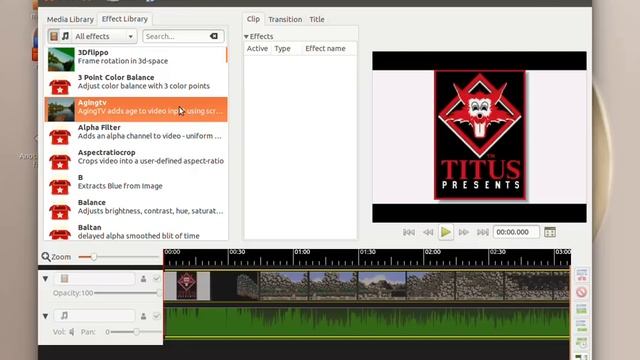The width and height of the screenshot is (640, 360).
Task: Click the Active column header
Action: pos(257,49)
